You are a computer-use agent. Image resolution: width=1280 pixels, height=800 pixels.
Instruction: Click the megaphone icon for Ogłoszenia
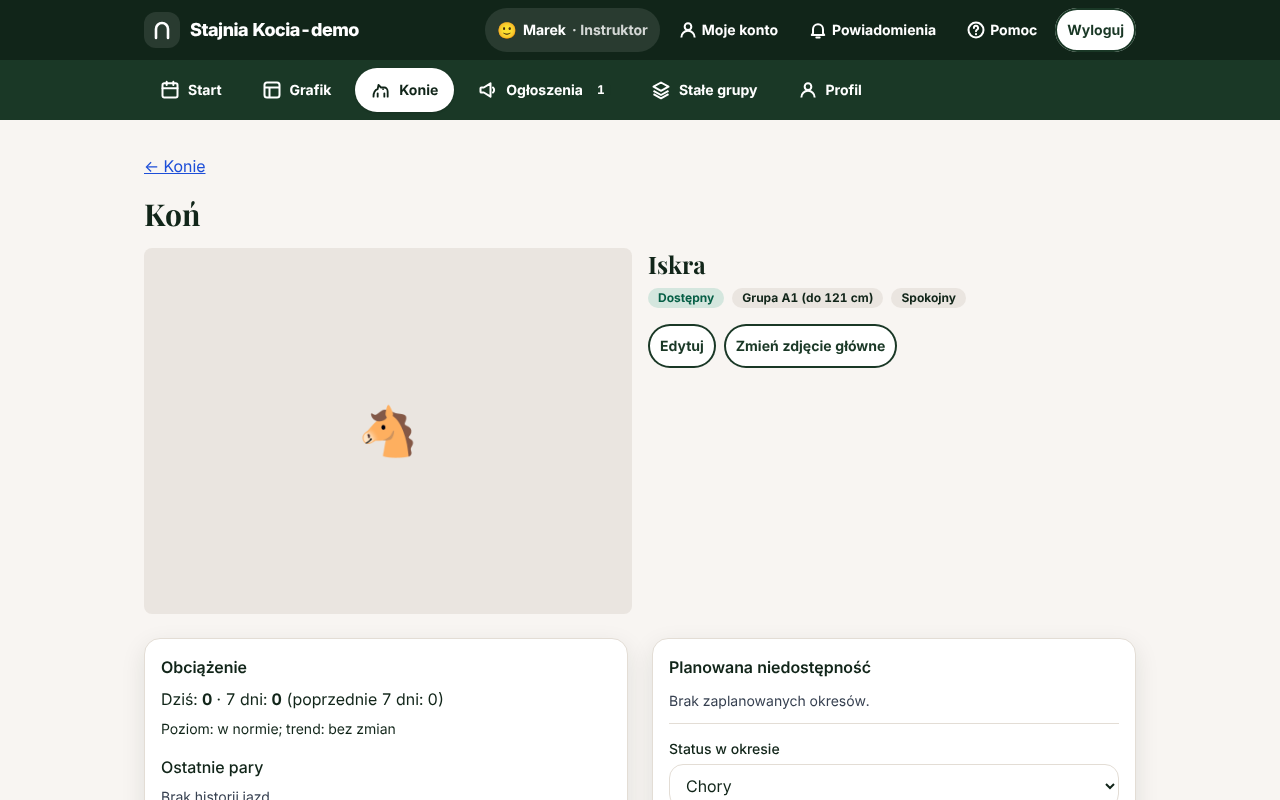click(488, 90)
